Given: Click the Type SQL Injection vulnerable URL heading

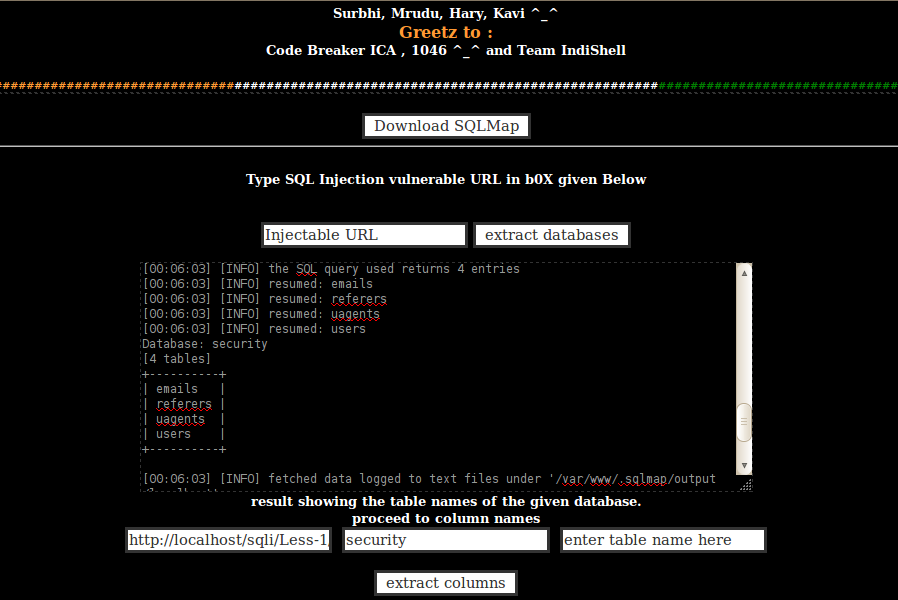Looking at the screenshot, I should click(x=445, y=179).
